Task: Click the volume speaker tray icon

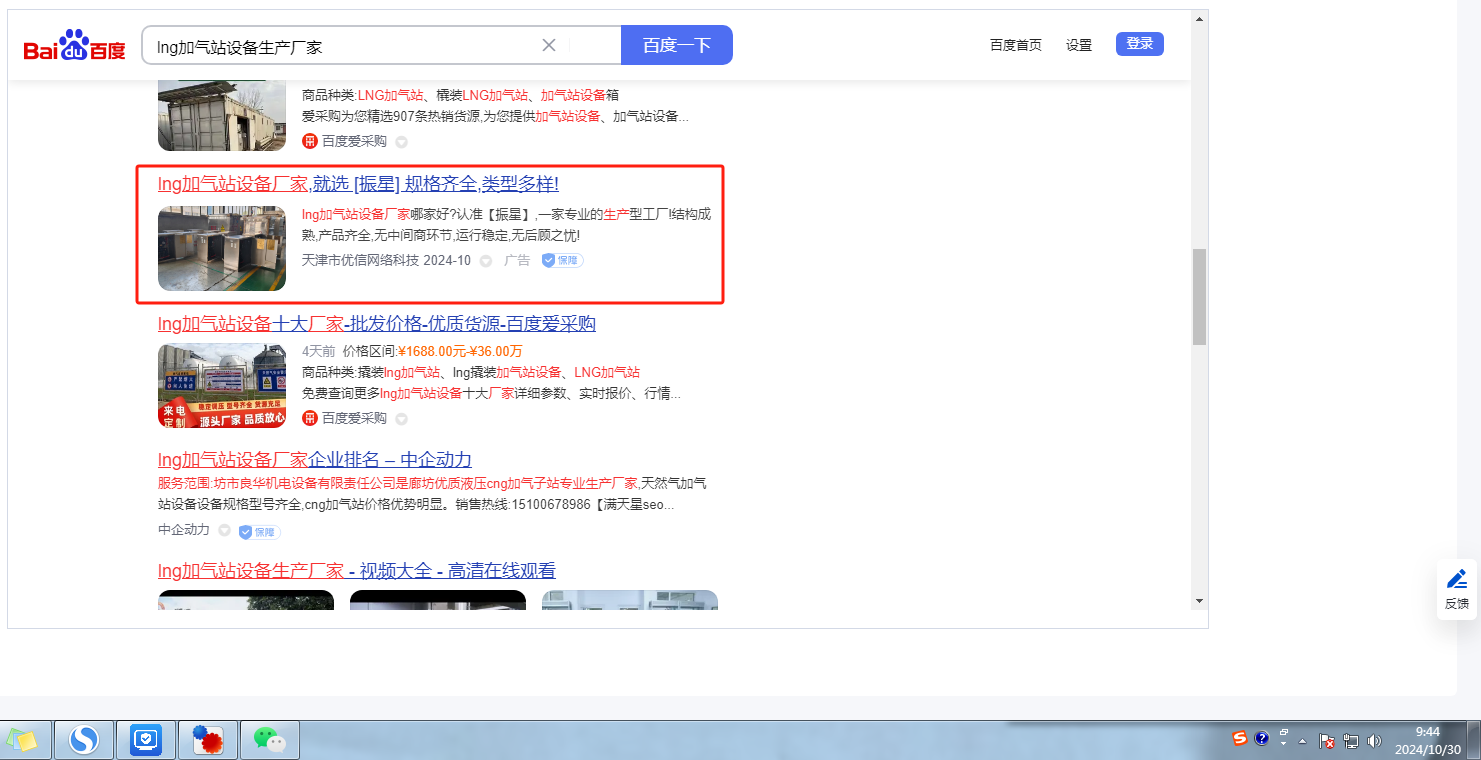Action: [1374, 741]
